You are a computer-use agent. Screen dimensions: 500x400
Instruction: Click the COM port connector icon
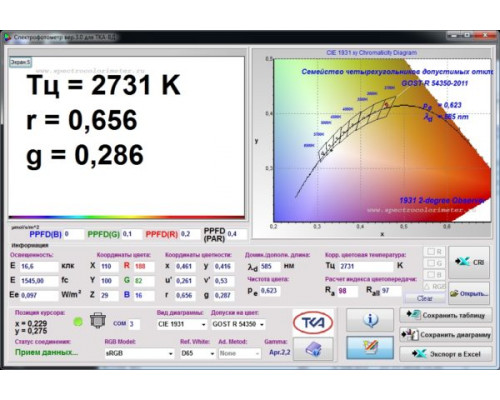98,321
